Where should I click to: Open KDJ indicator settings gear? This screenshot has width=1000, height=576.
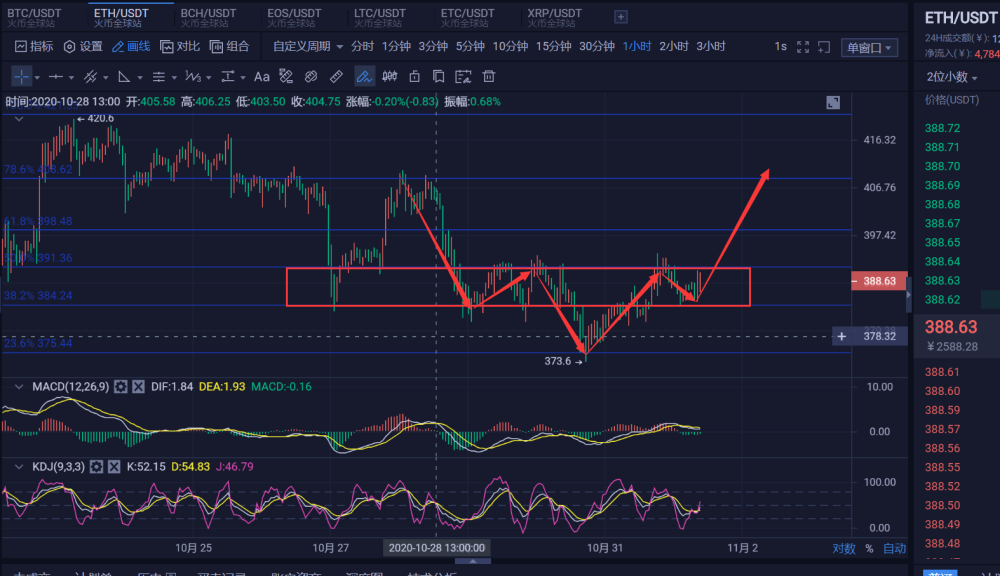tap(96, 467)
